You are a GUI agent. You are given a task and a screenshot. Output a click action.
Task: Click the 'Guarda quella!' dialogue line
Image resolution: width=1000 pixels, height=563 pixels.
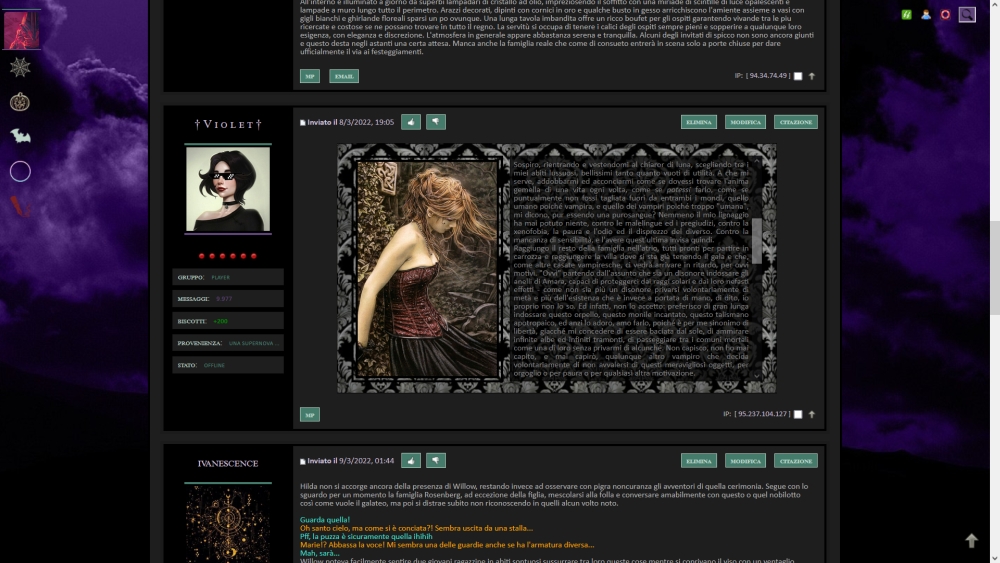[325, 520]
